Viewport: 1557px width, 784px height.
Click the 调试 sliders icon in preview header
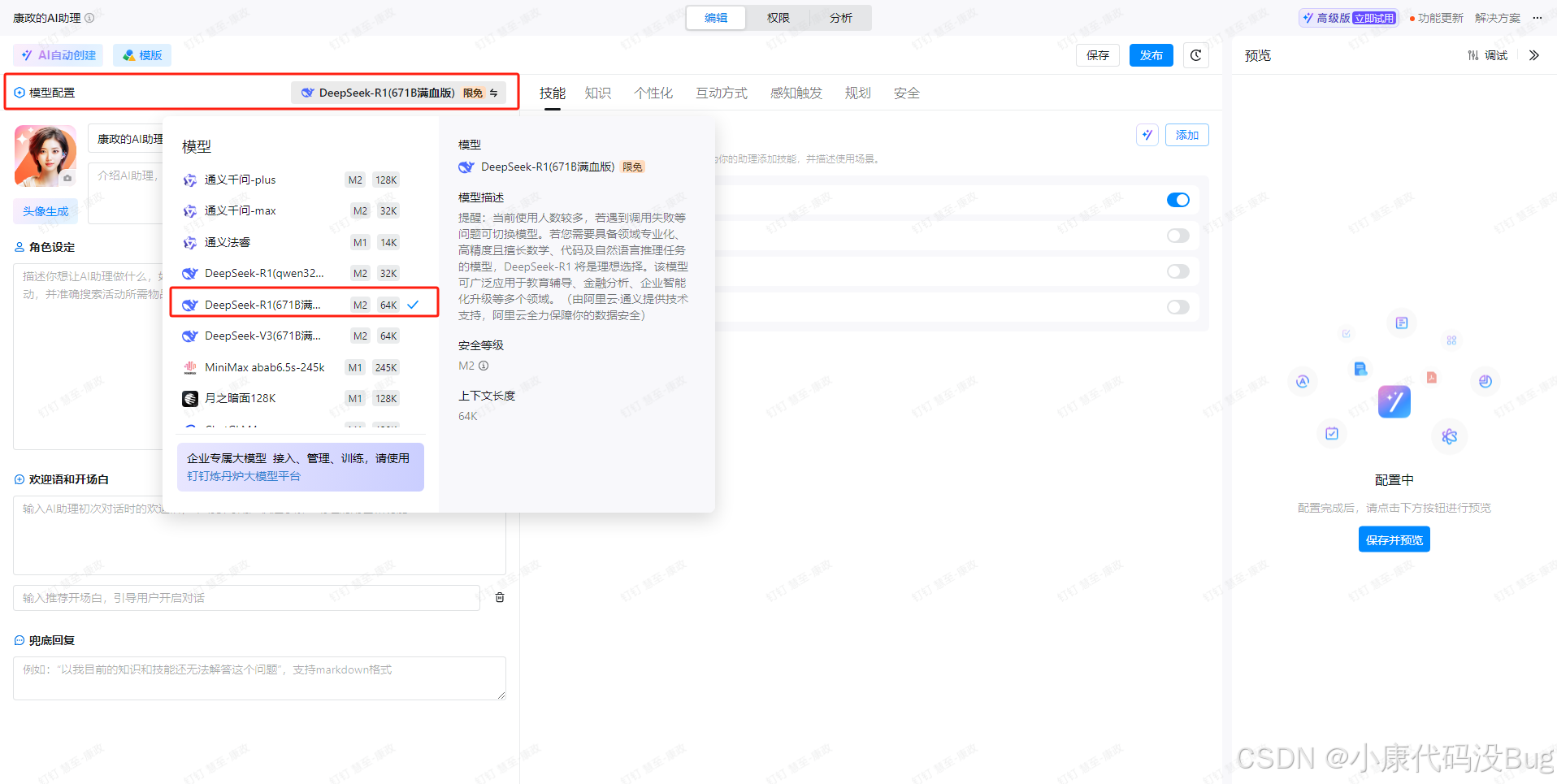click(x=1472, y=55)
